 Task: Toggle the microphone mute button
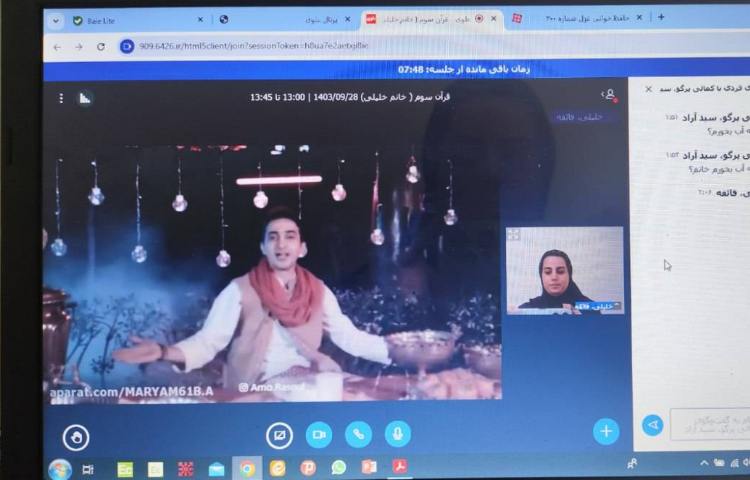(397, 434)
